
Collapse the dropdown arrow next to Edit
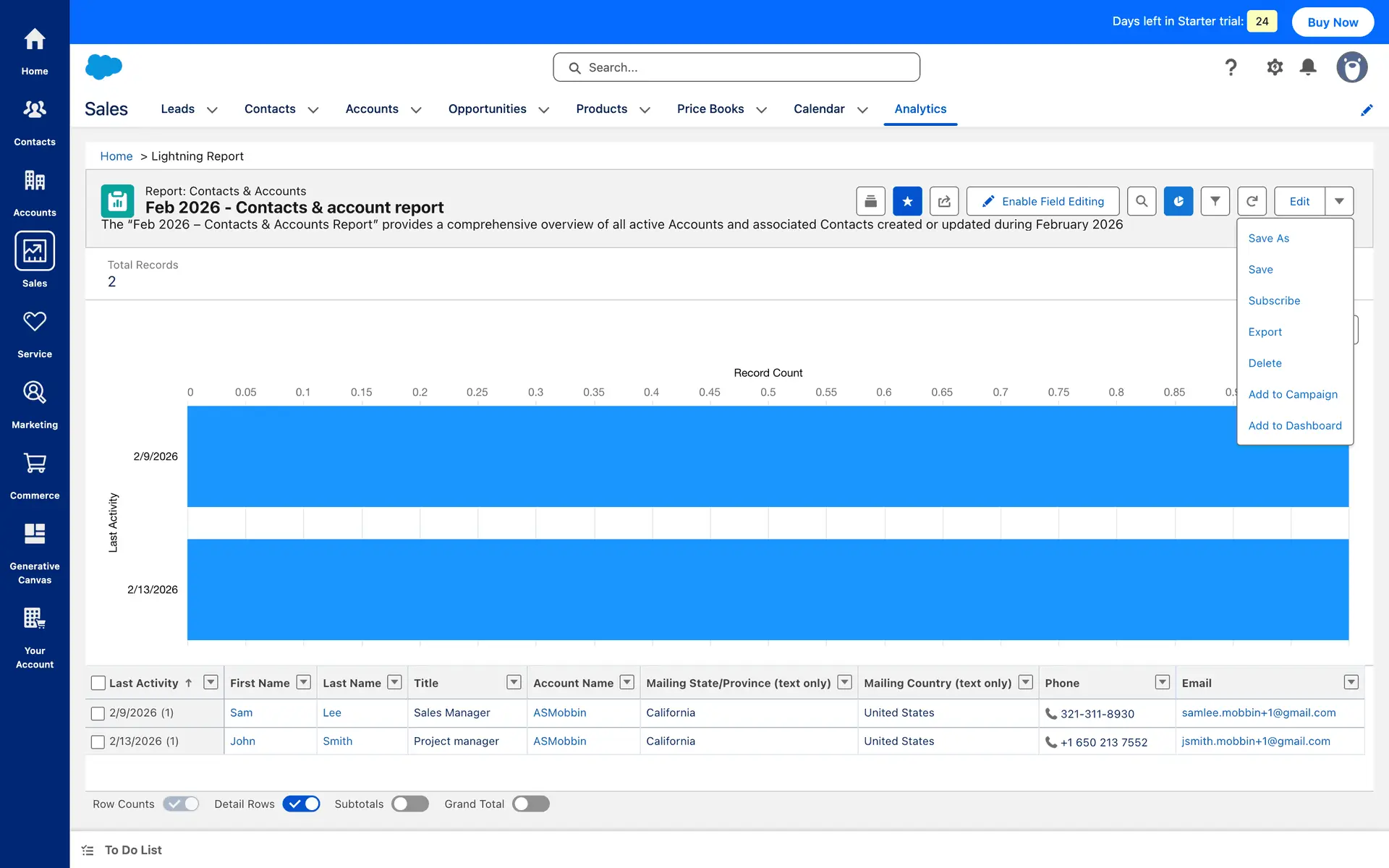(x=1339, y=201)
